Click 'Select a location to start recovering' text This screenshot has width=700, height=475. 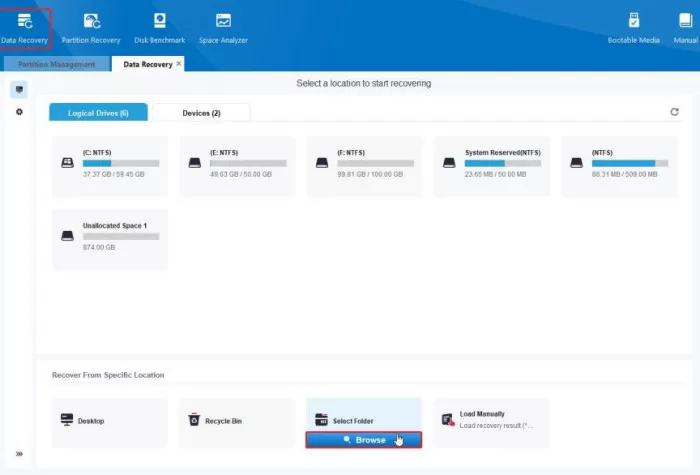click(364, 83)
